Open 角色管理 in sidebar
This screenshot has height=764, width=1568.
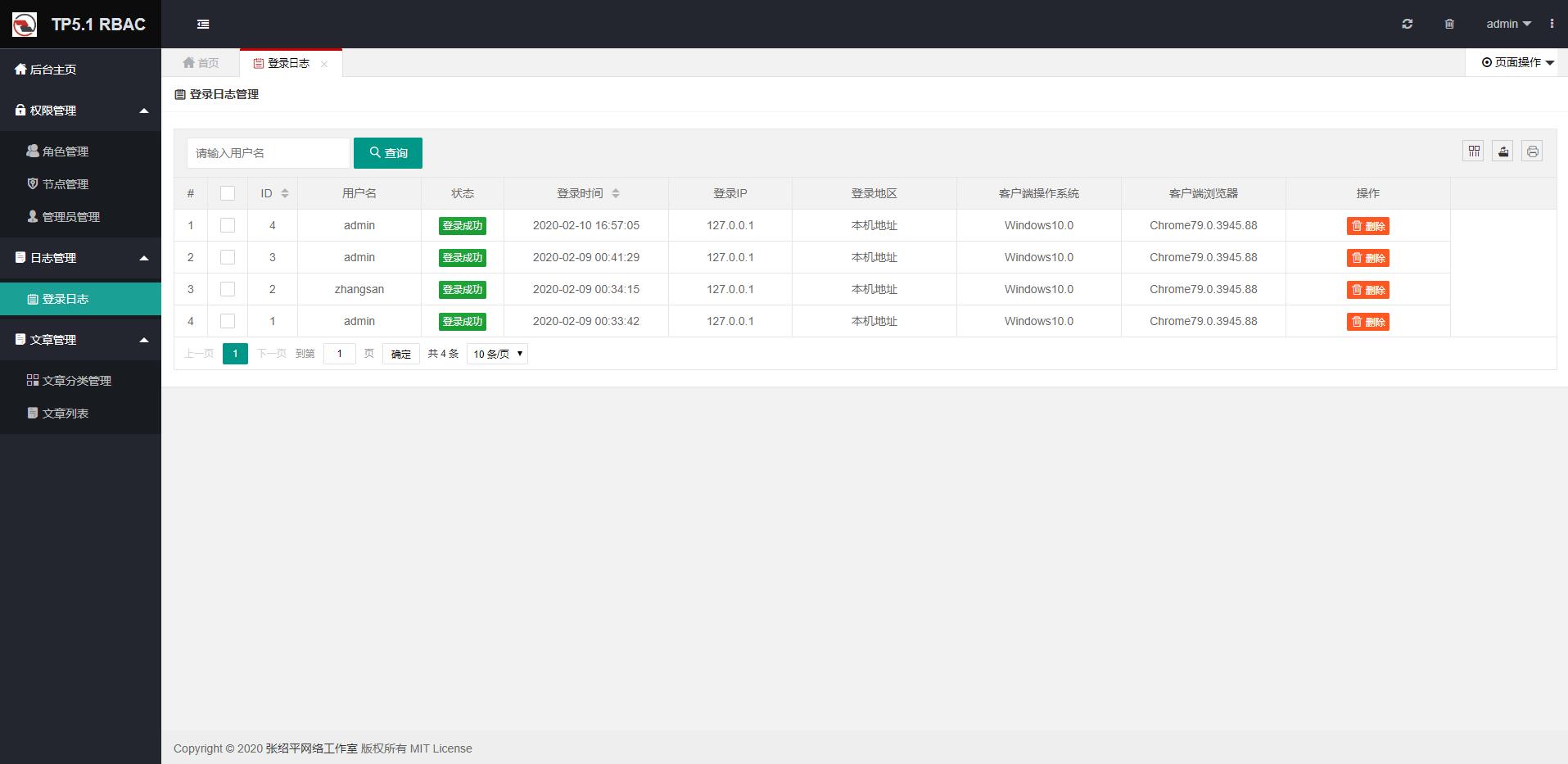[x=80, y=151]
